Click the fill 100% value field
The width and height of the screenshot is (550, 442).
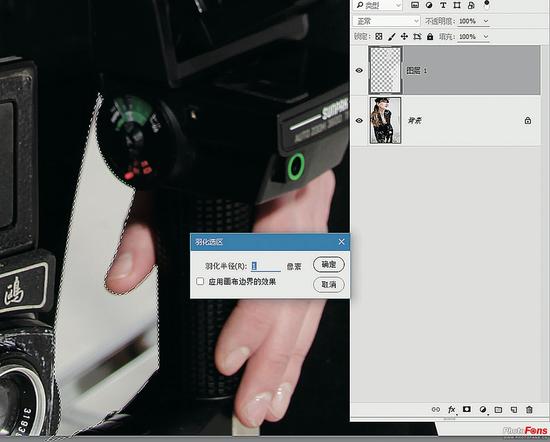[469, 36]
